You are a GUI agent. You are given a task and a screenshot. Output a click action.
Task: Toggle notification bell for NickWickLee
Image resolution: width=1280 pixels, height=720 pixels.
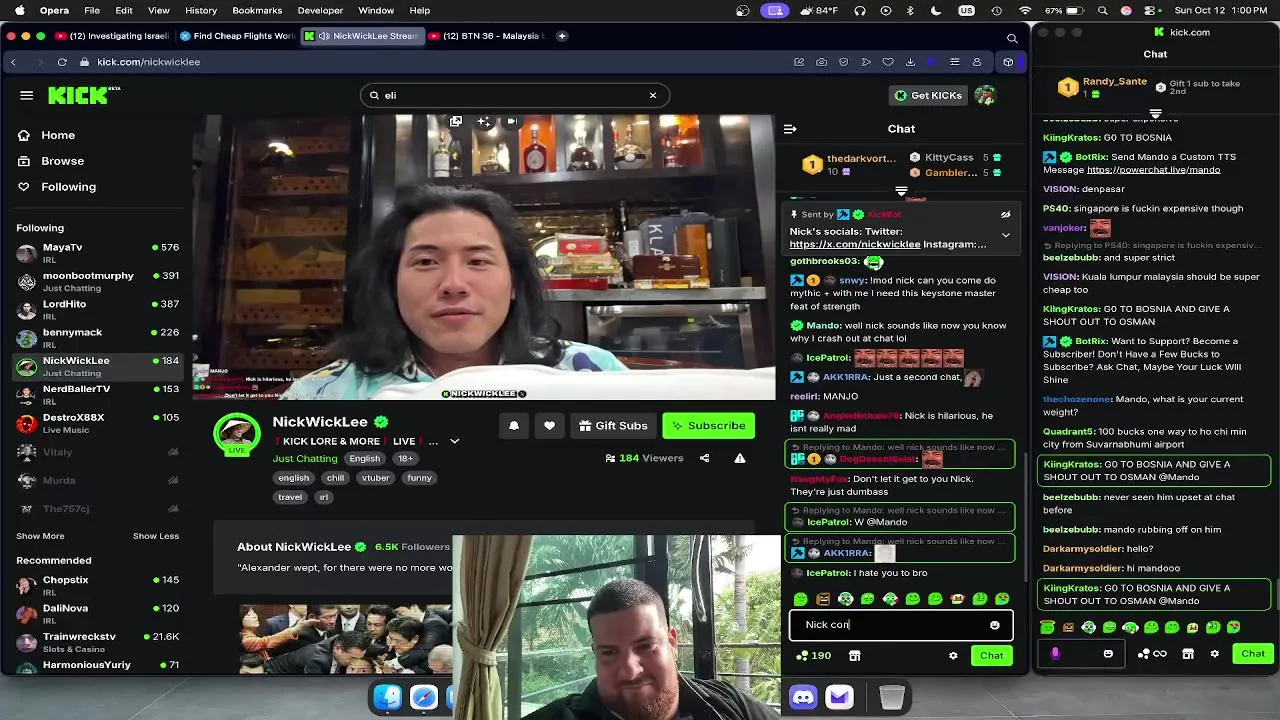(x=514, y=425)
